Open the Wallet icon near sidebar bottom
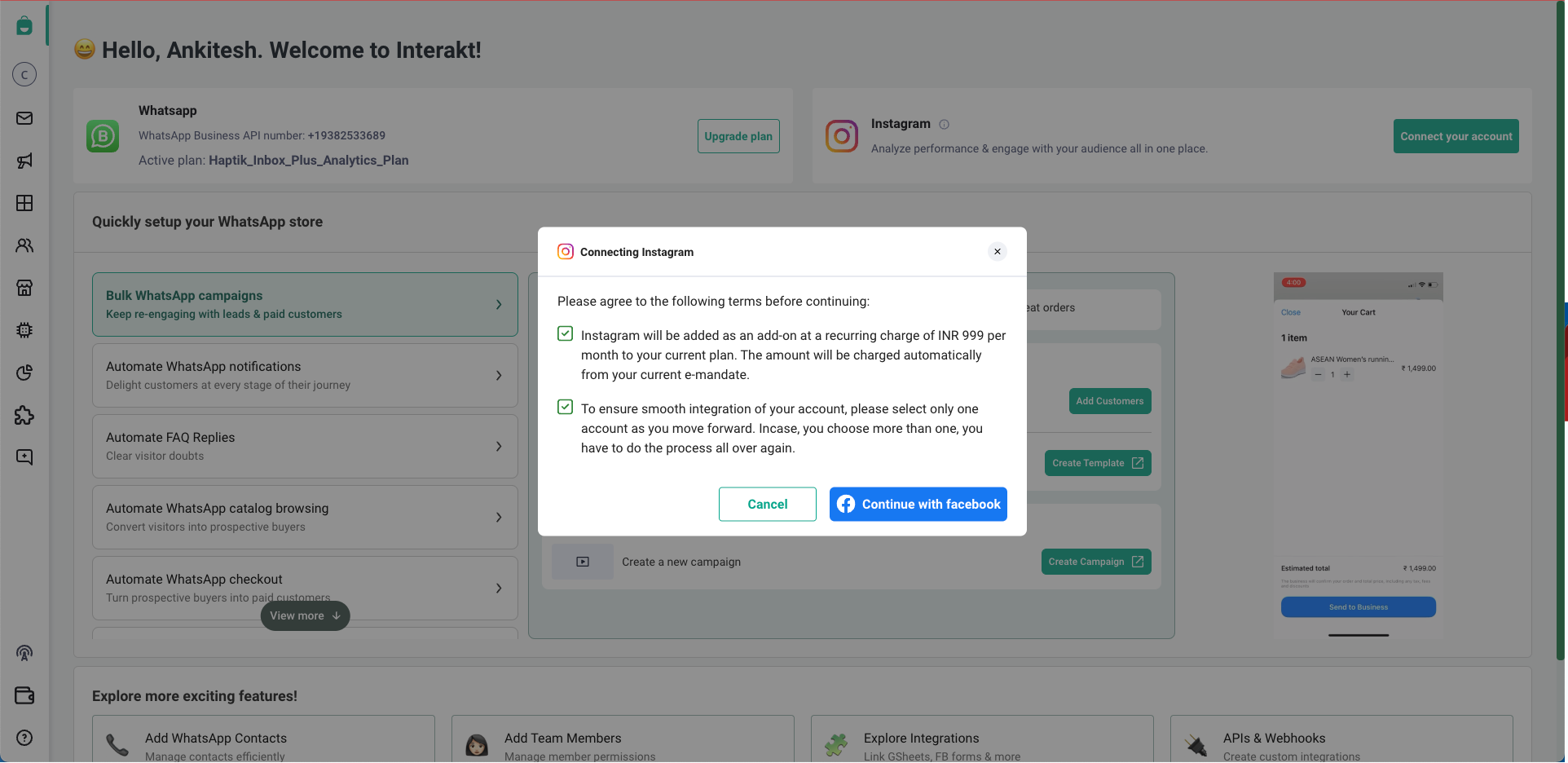 point(24,695)
